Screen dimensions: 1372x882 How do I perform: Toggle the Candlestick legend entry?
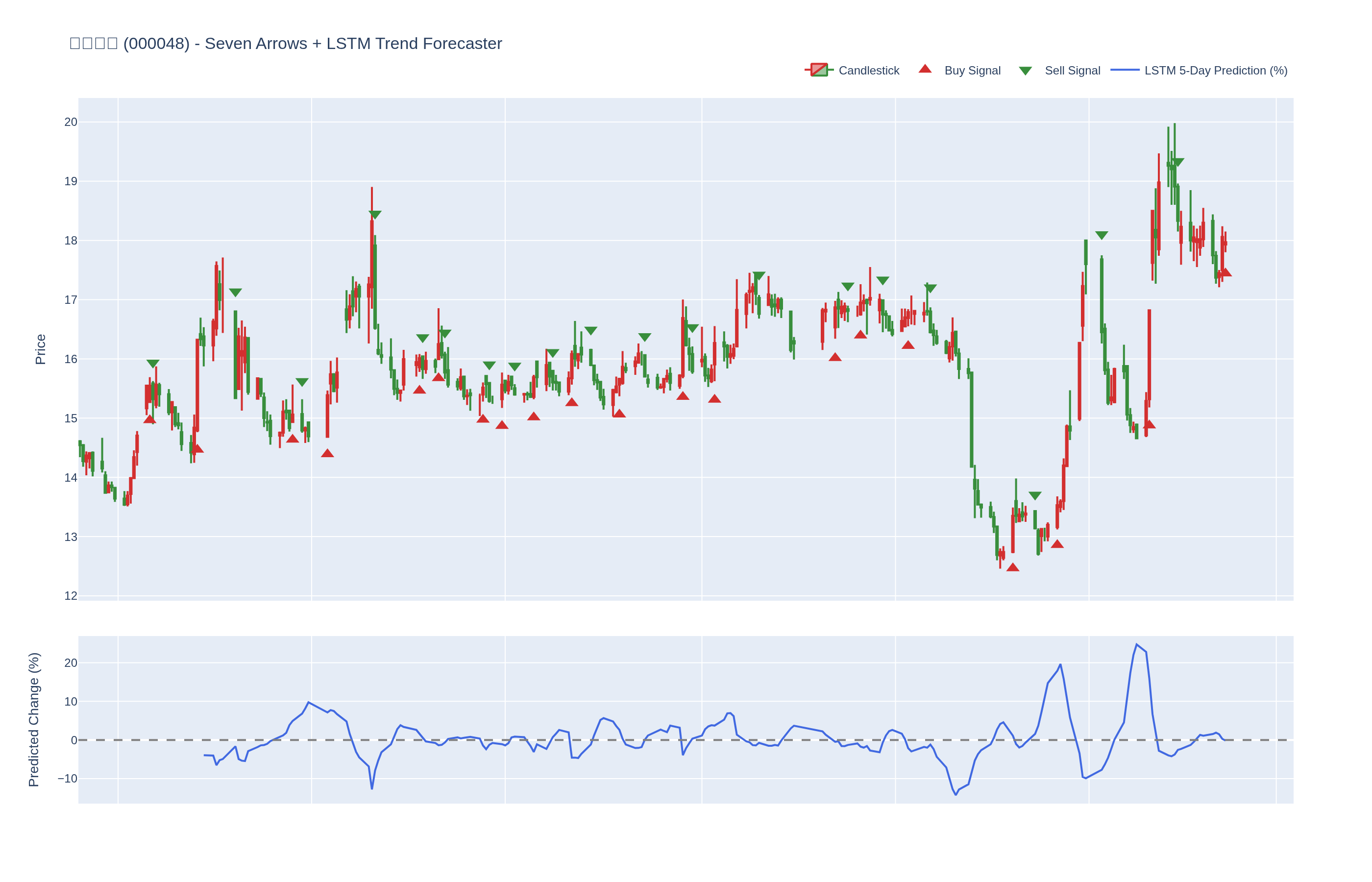868,71
